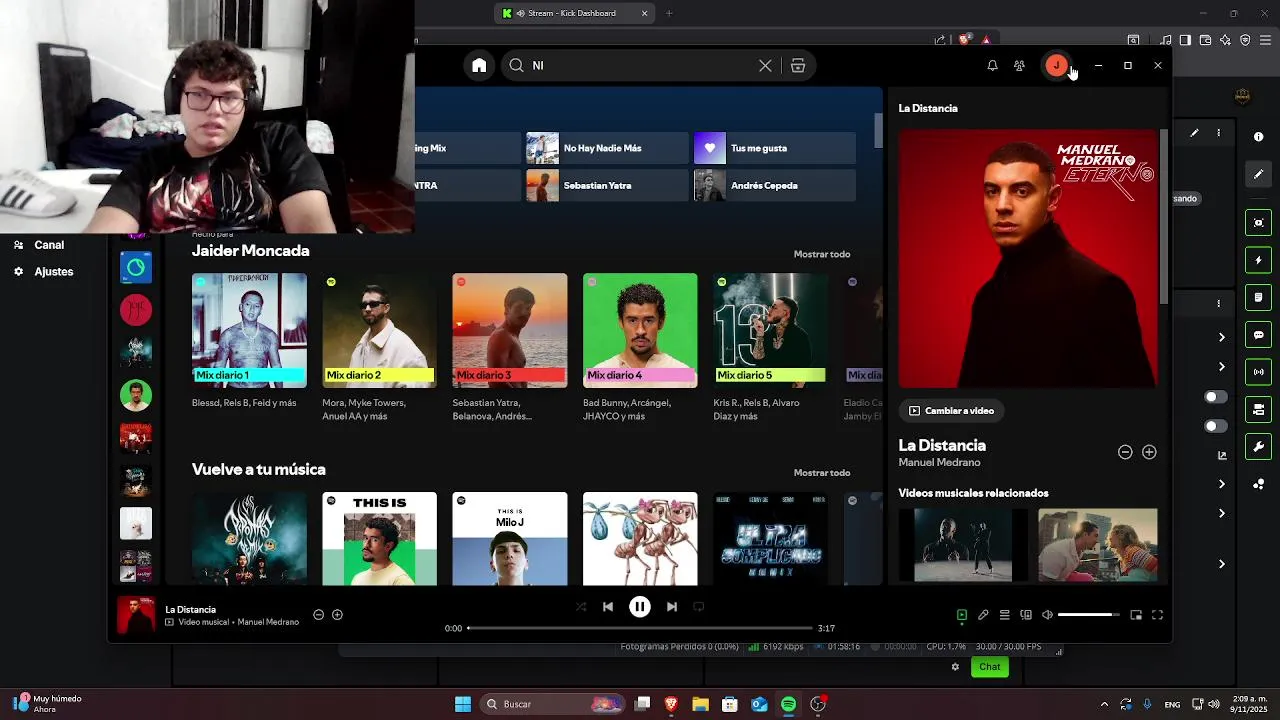
Task: Seek within the song progress bar
Action: [640, 628]
